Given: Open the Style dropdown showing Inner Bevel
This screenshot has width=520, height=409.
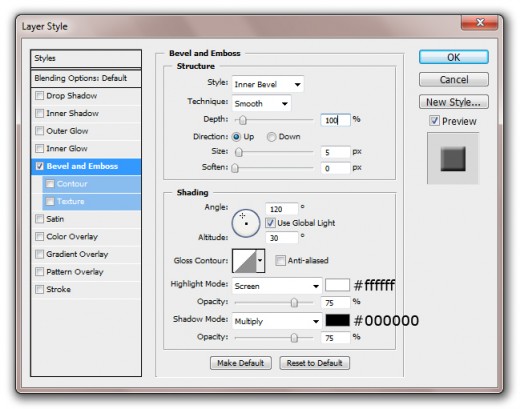Looking at the screenshot, I should point(268,84).
